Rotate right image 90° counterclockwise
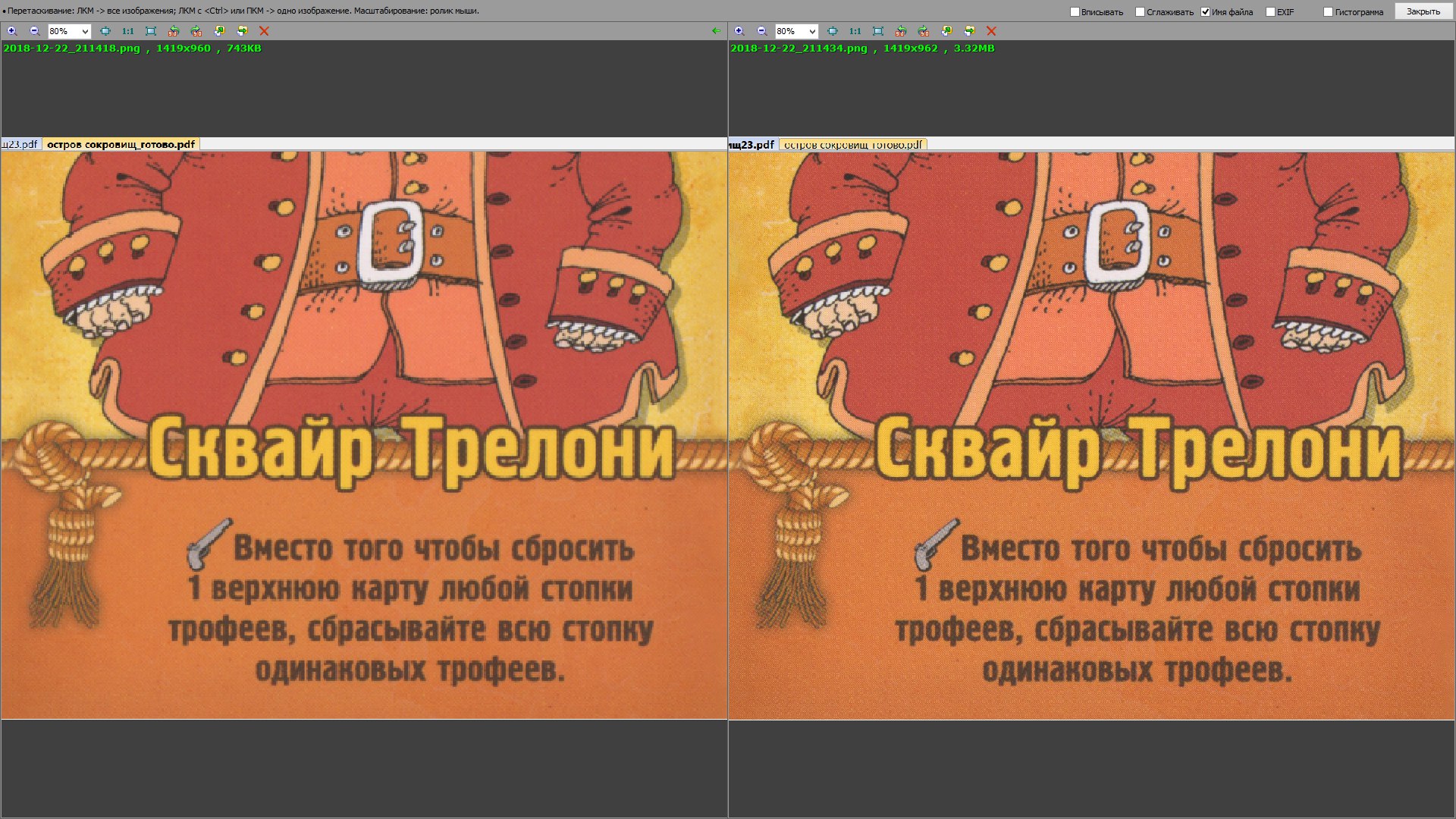Viewport: 1456px width, 819px height. 901,31
